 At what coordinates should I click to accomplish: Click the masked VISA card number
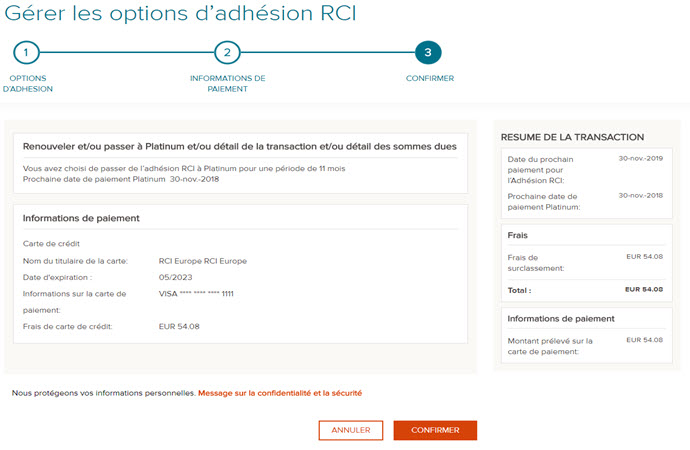click(x=197, y=293)
